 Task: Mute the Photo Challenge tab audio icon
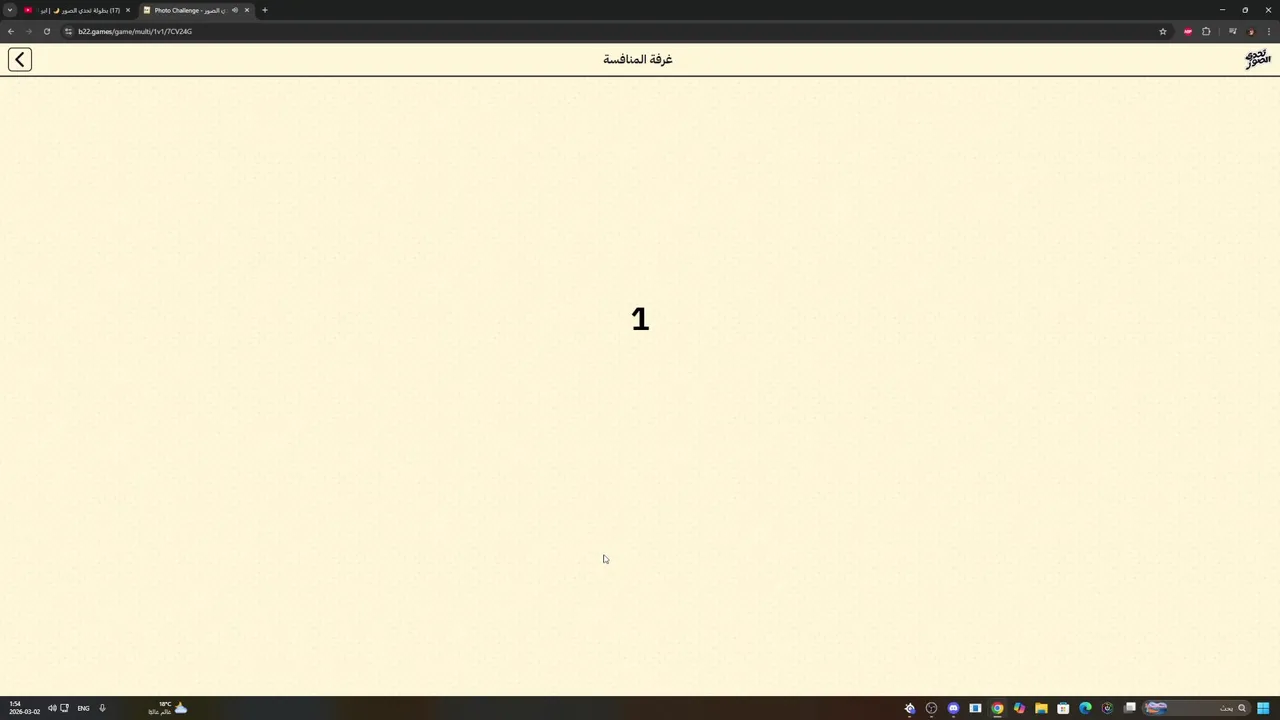tap(235, 10)
